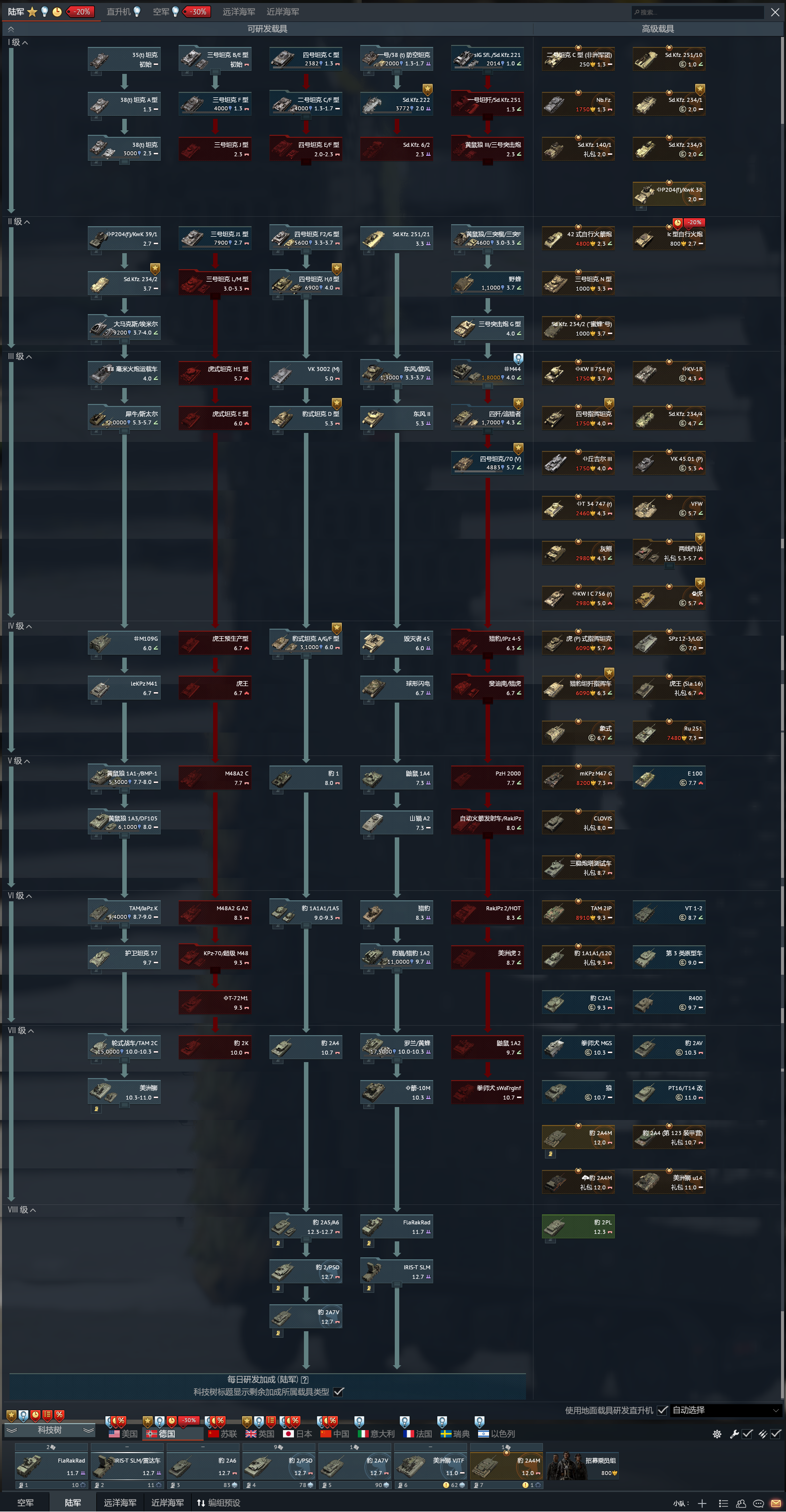The width and height of the screenshot is (786, 1512).
Task: Open the 自动选择 dropdown
Action: pos(726,1411)
